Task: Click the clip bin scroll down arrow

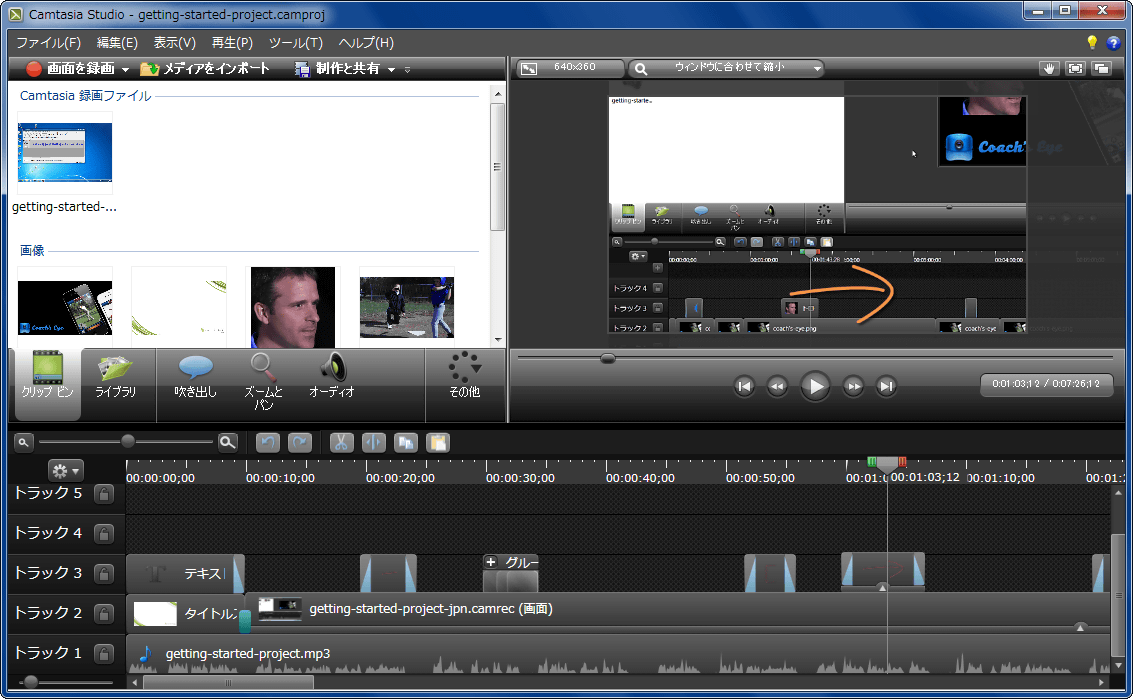Action: (x=498, y=340)
